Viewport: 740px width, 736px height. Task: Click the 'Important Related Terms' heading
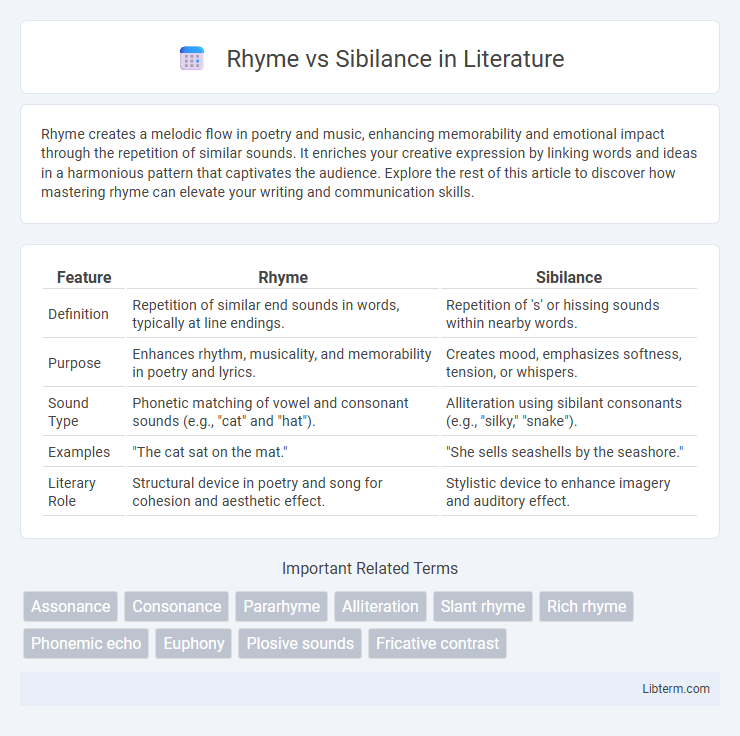point(370,568)
